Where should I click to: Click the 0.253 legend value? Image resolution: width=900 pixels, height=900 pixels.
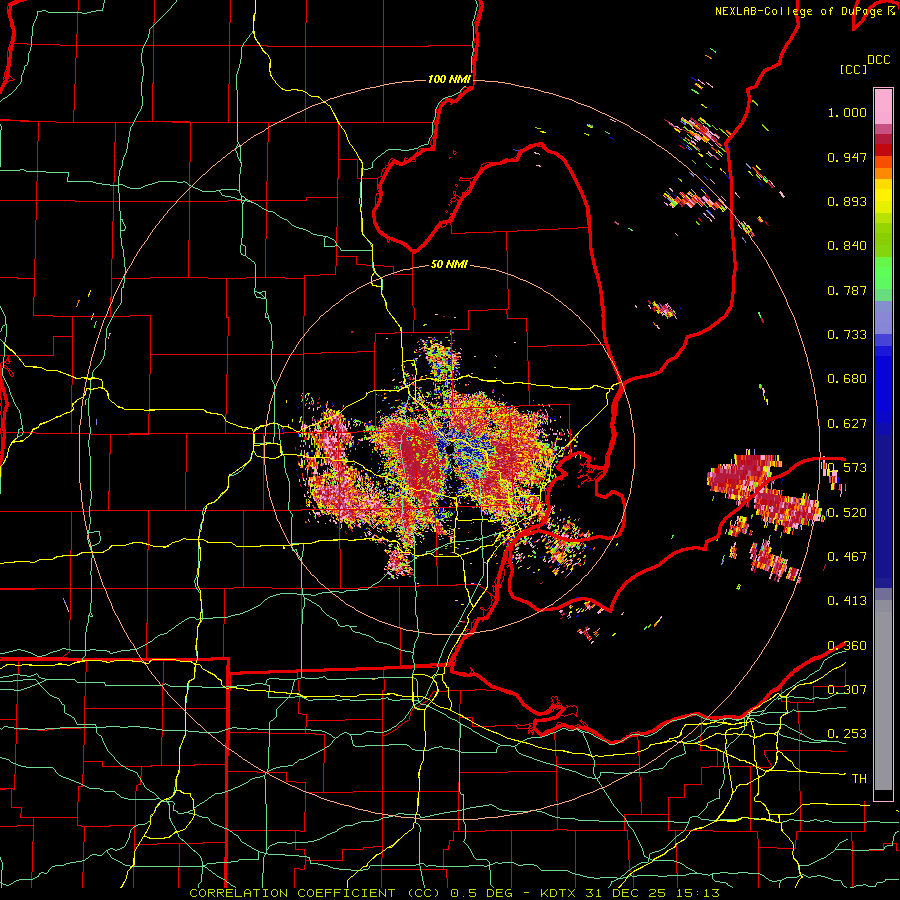point(847,734)
